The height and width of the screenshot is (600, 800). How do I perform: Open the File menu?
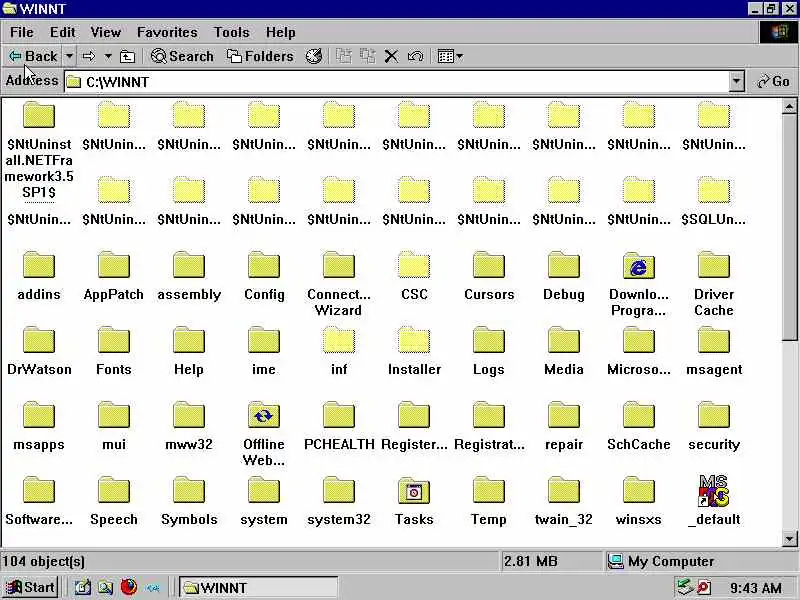click(22, 32)
